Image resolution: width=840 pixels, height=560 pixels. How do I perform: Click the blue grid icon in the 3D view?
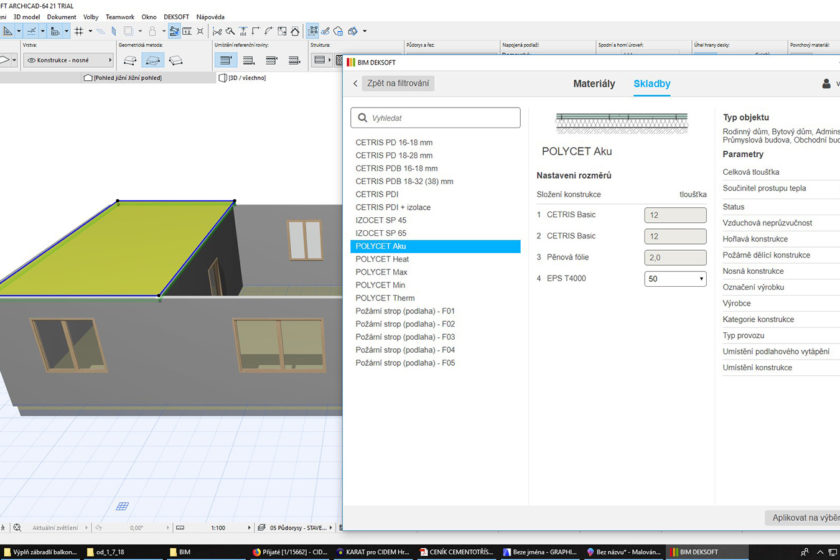(122, 506)
